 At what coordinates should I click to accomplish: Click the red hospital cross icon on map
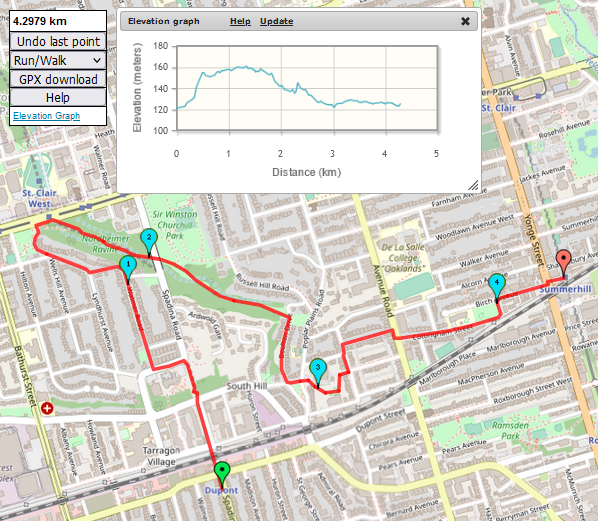pos(47,408)
